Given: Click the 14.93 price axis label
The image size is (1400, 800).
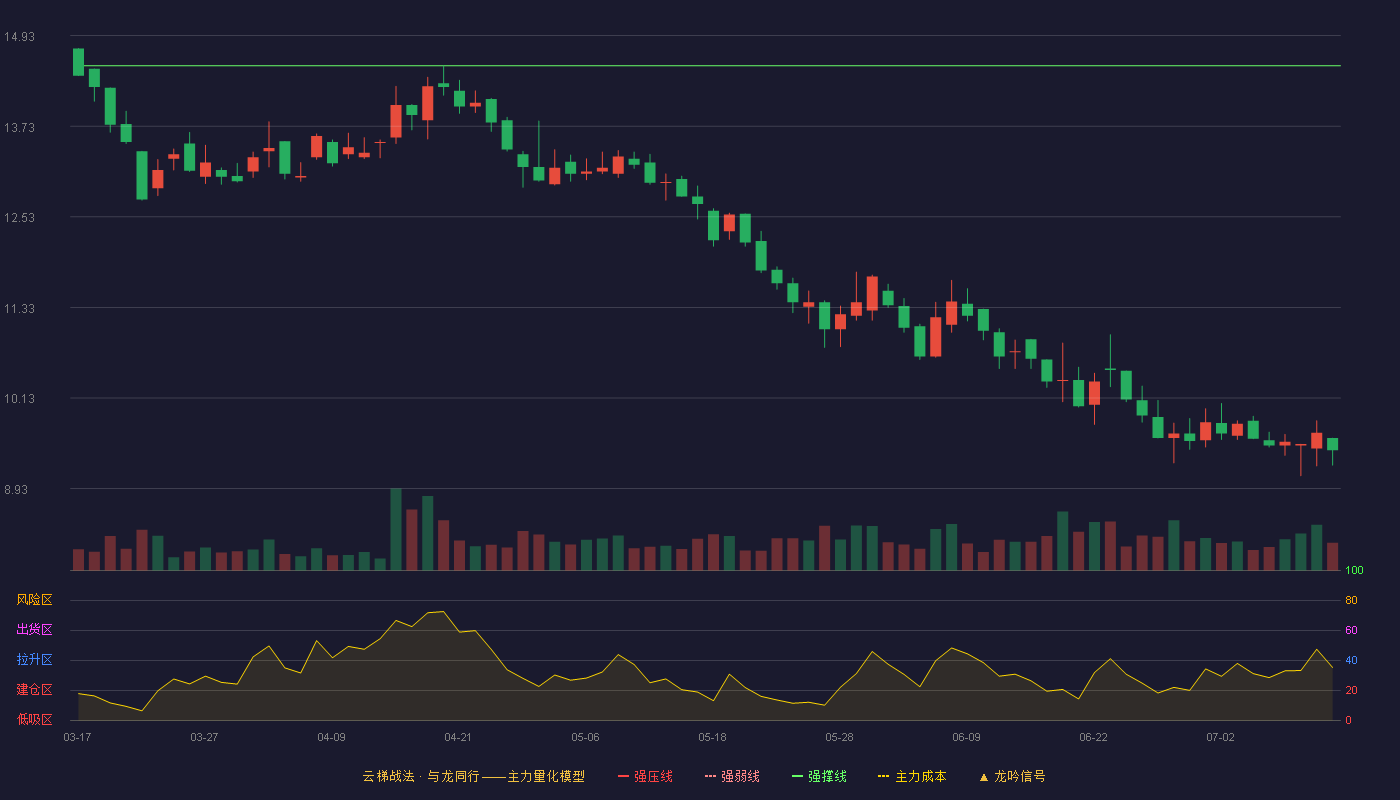Looking at the screenshot, I should tap(19, 37).
